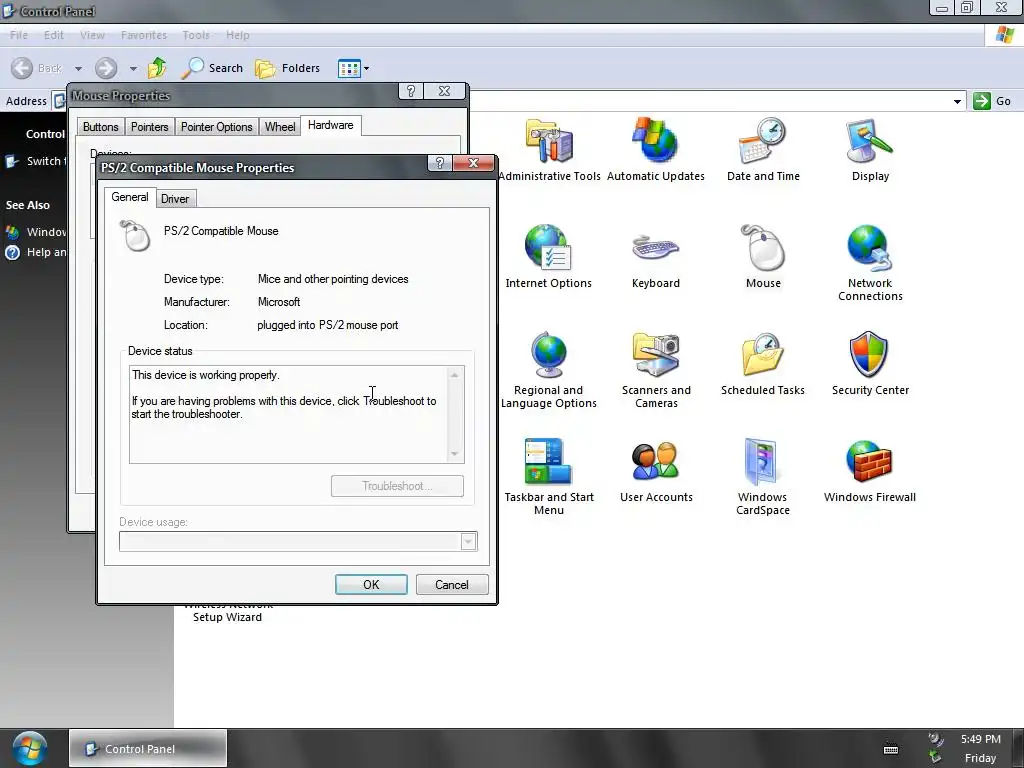Click keyboard icon in system tray

(x=891, y=749)
